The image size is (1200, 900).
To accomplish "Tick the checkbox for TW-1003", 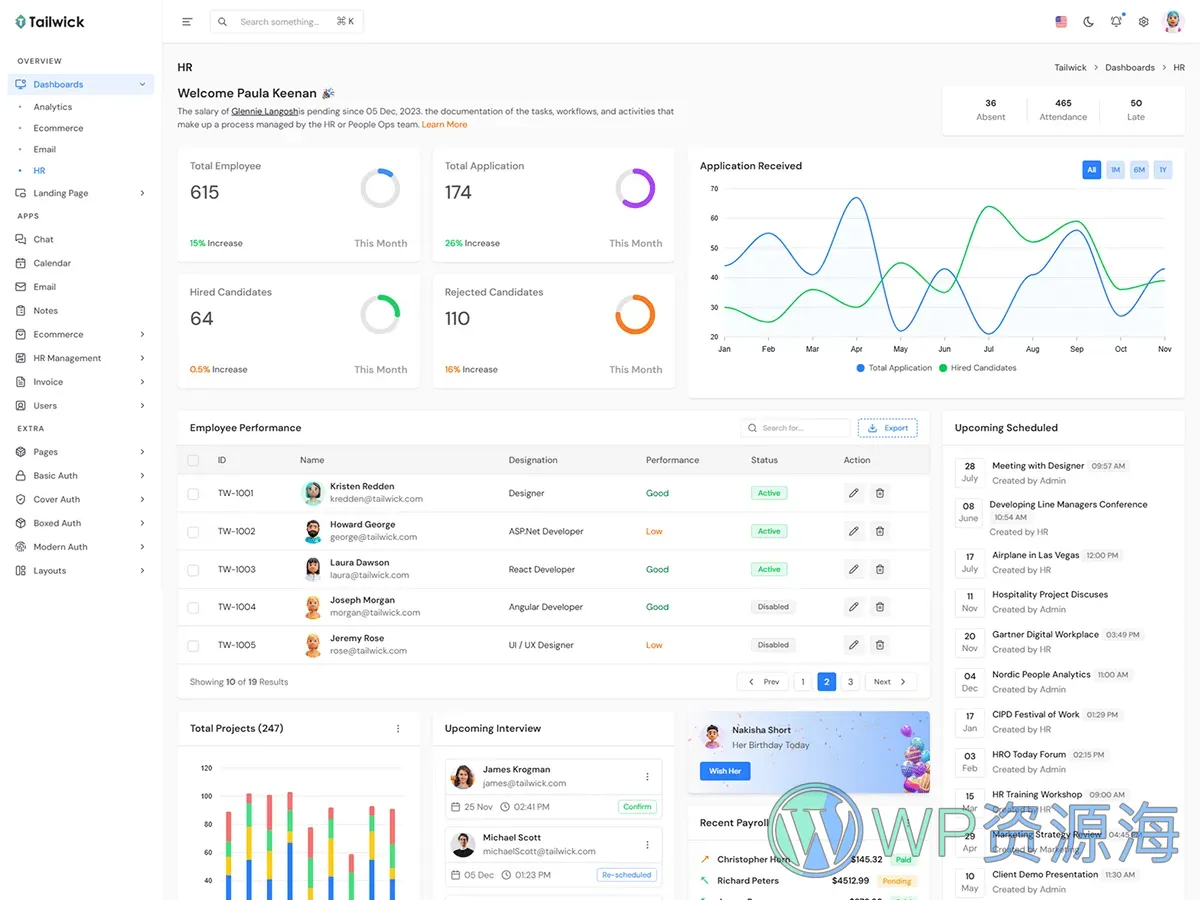I will tap(193, 569).
